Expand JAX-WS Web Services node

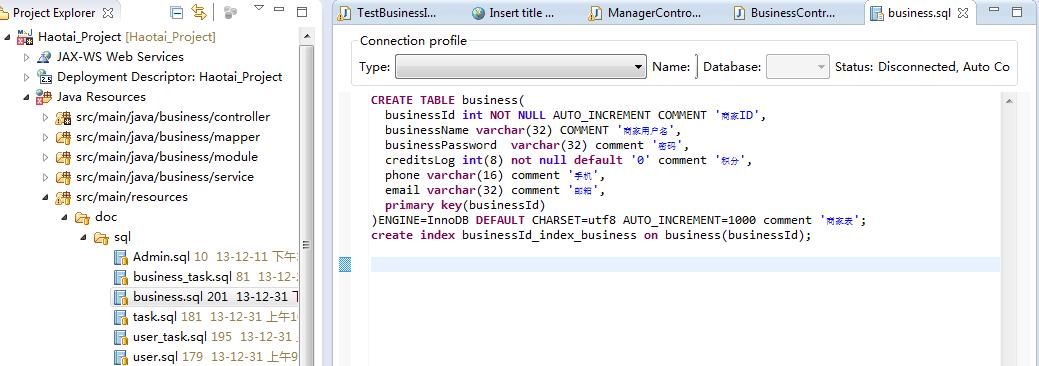click(x=27, y=57)
